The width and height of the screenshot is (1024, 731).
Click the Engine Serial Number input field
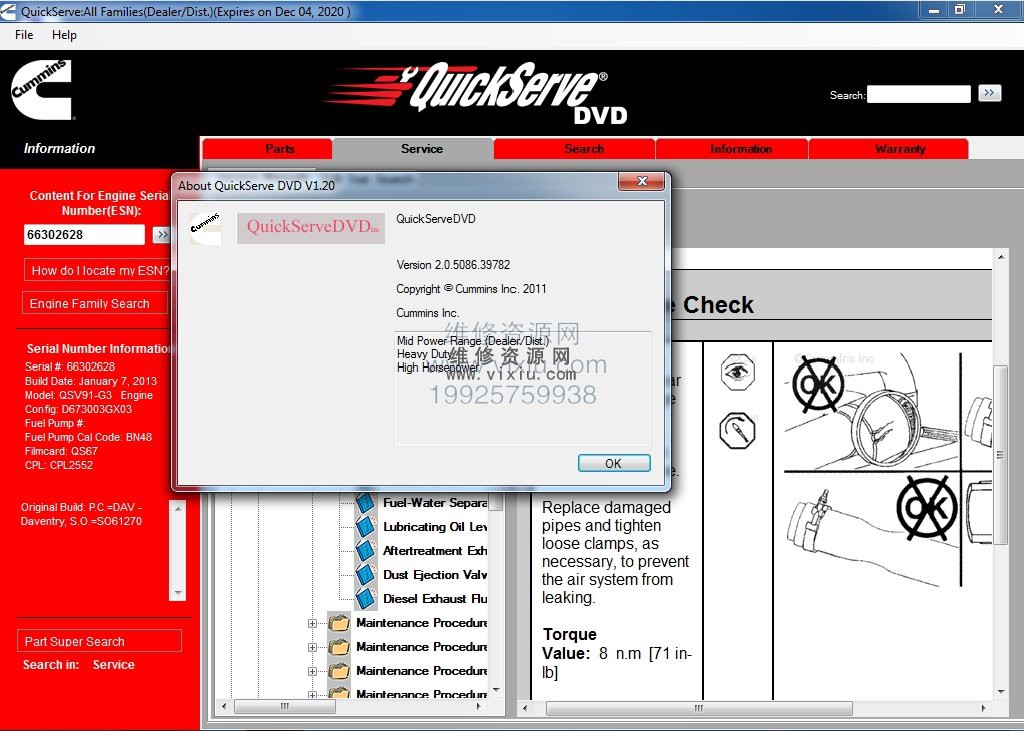84,235
